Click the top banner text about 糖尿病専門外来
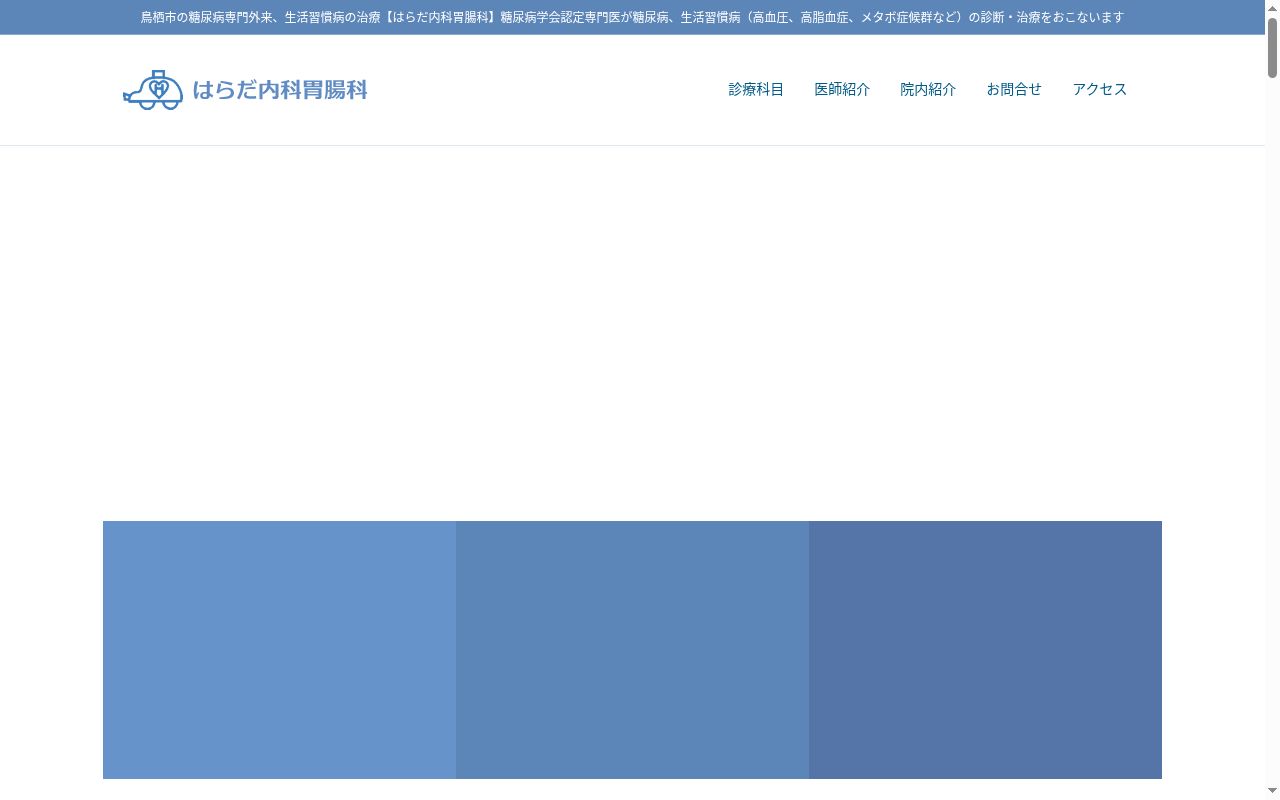The image size is (1280, 800). (632, 17)
